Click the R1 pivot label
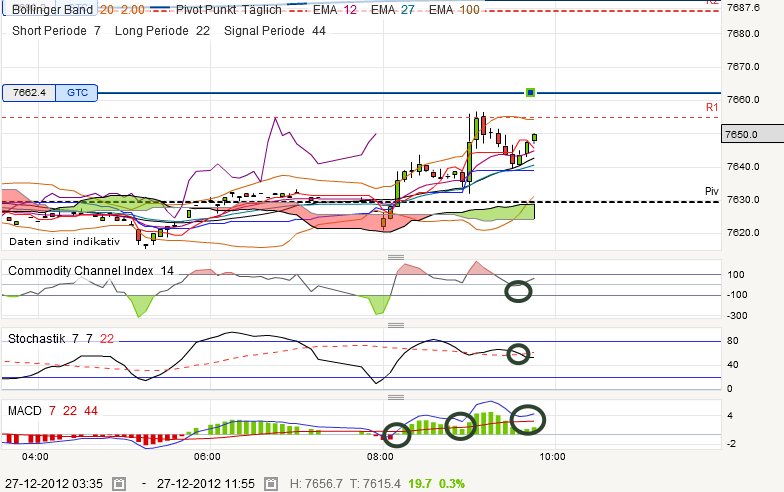 click(x=712, y=107)
